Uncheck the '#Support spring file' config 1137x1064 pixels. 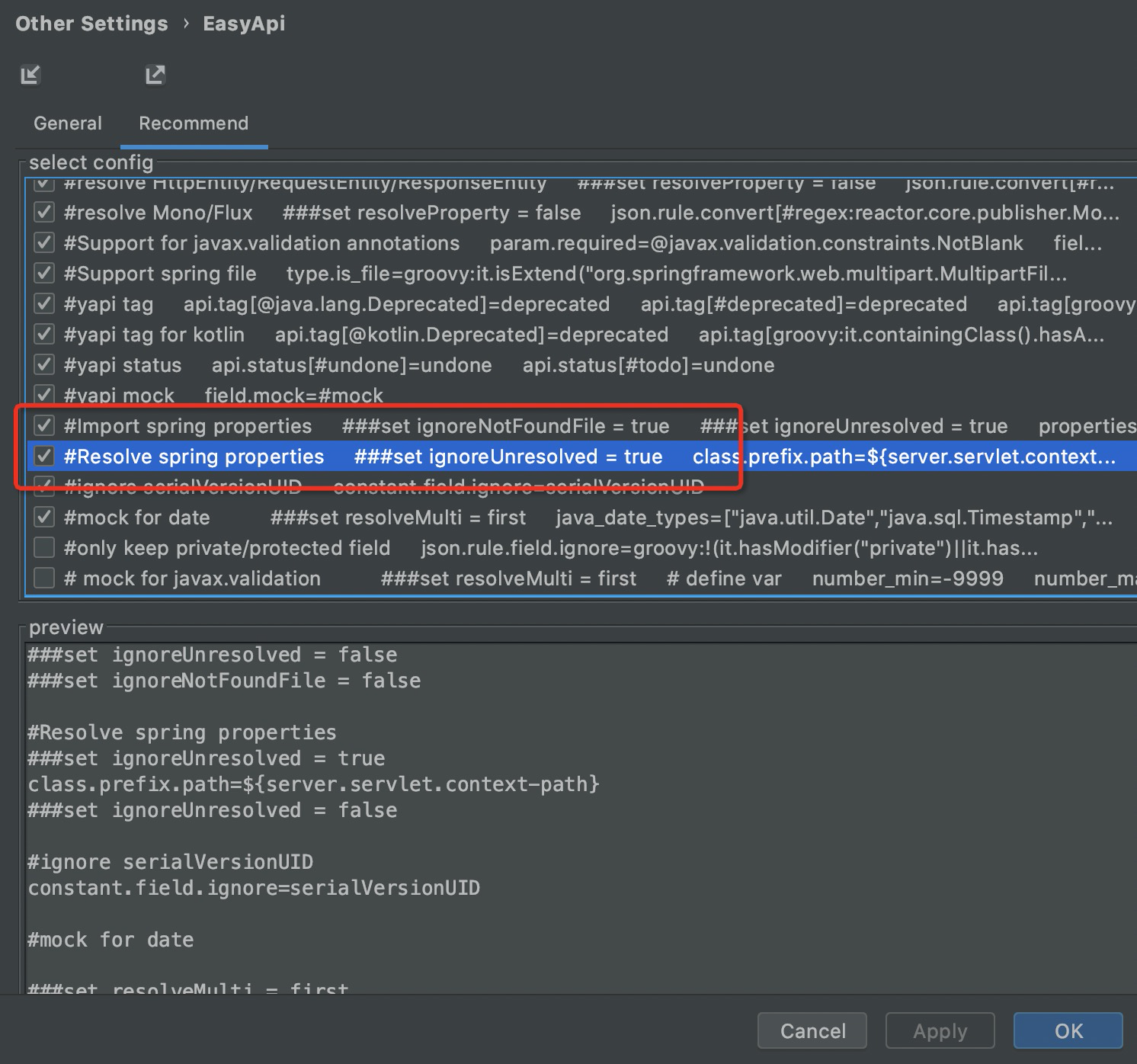coord(43,273)
